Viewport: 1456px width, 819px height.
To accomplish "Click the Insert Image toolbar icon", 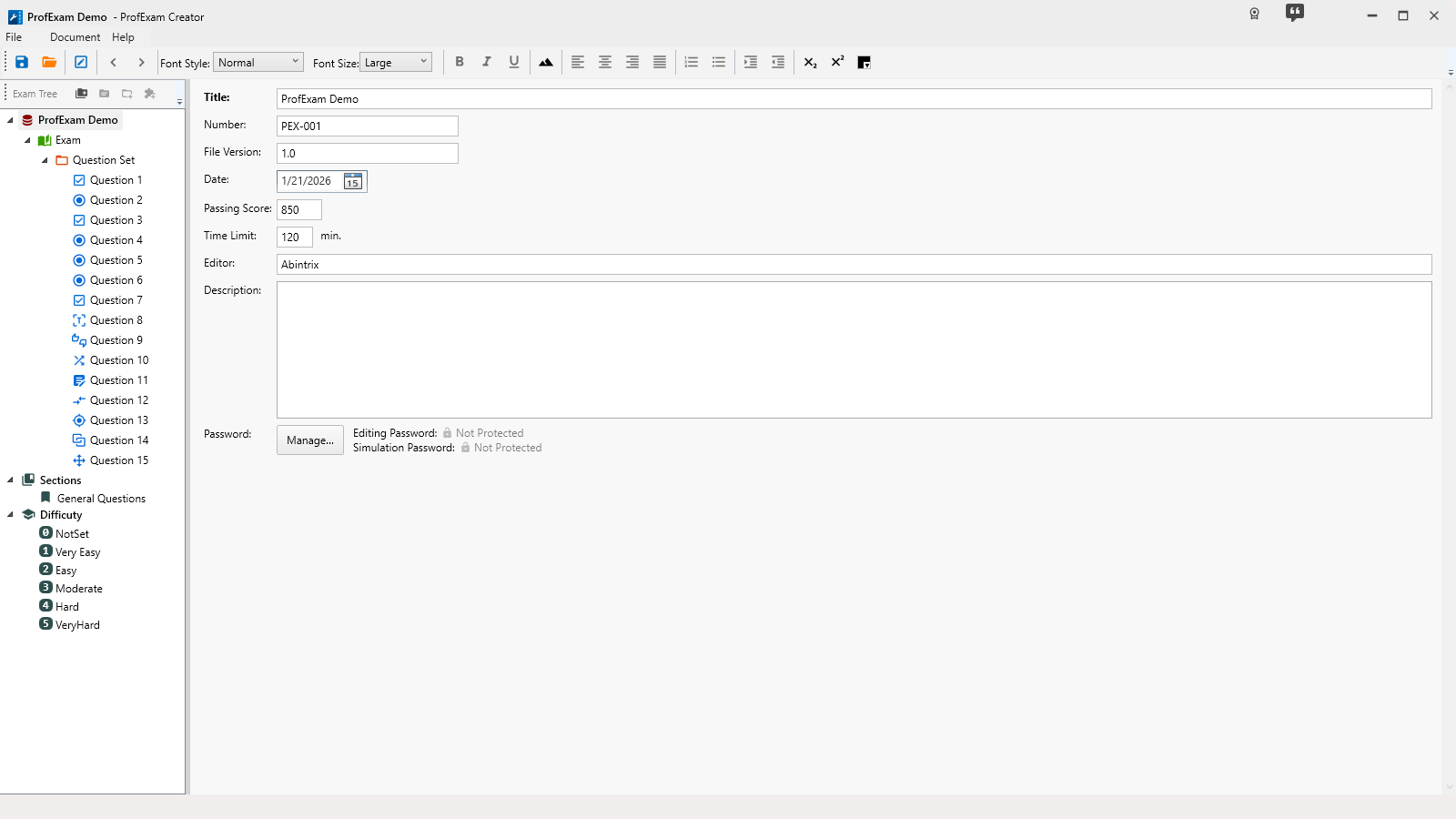I will 546,62.
